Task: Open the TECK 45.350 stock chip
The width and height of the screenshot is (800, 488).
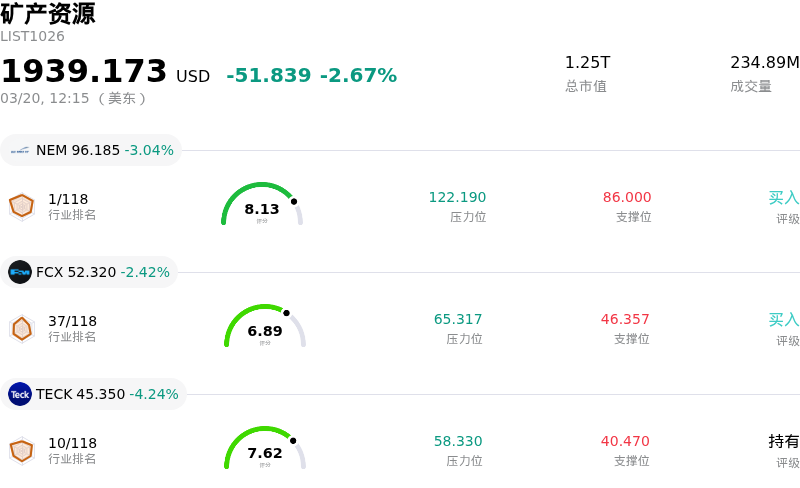Action: pos(94,394)
